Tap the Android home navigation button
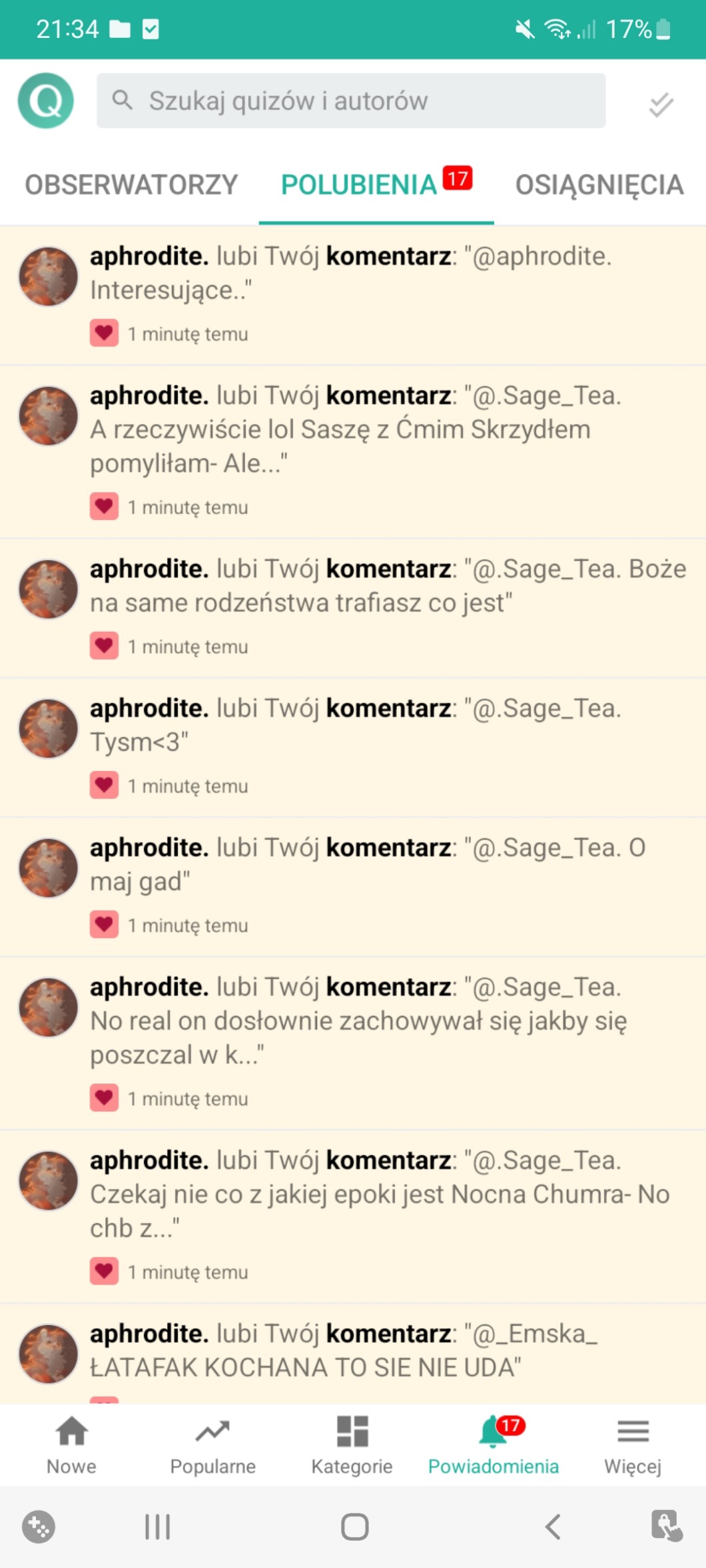706x1568 pixels. coord(354,1526)
